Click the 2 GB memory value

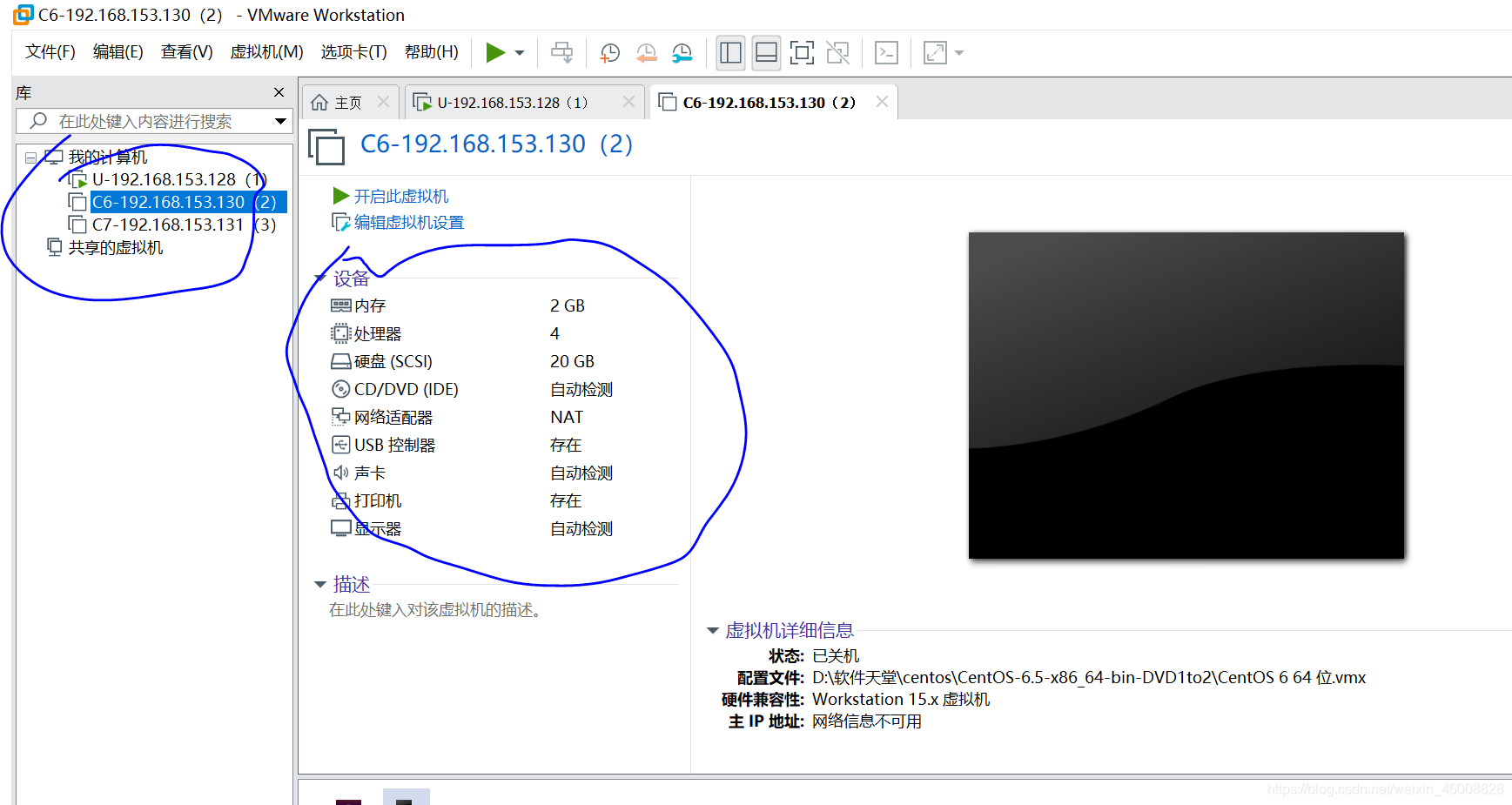(x=568, y=305)
